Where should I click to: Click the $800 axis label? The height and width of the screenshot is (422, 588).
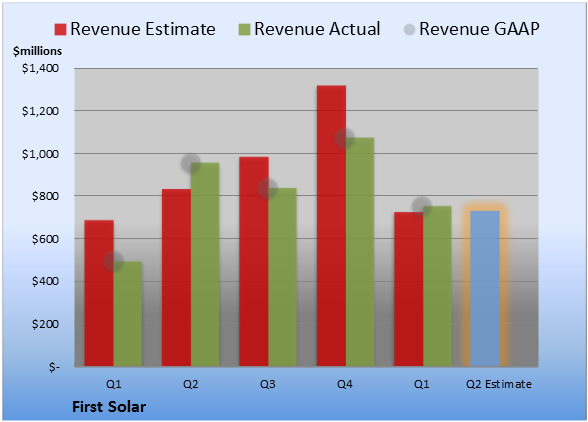pos(45,196)
